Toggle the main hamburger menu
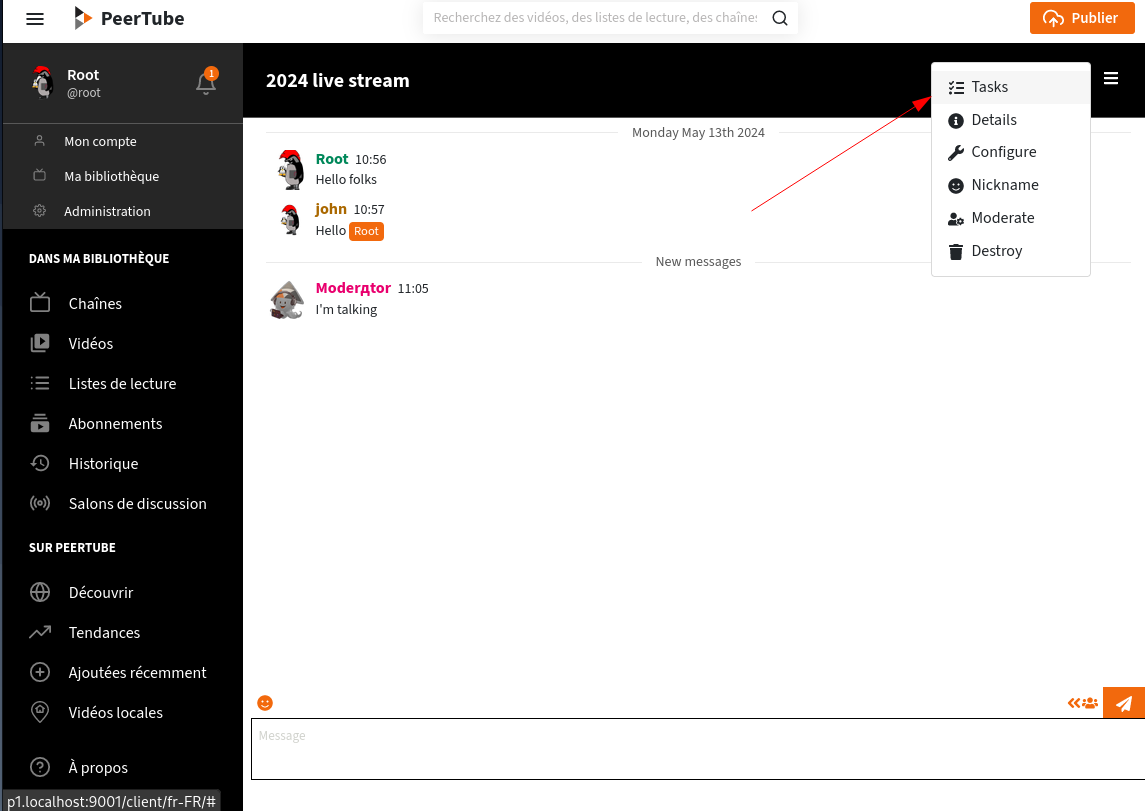This screenshot has height=811, width=1145. pyautogui.click(x=35, y=19)
